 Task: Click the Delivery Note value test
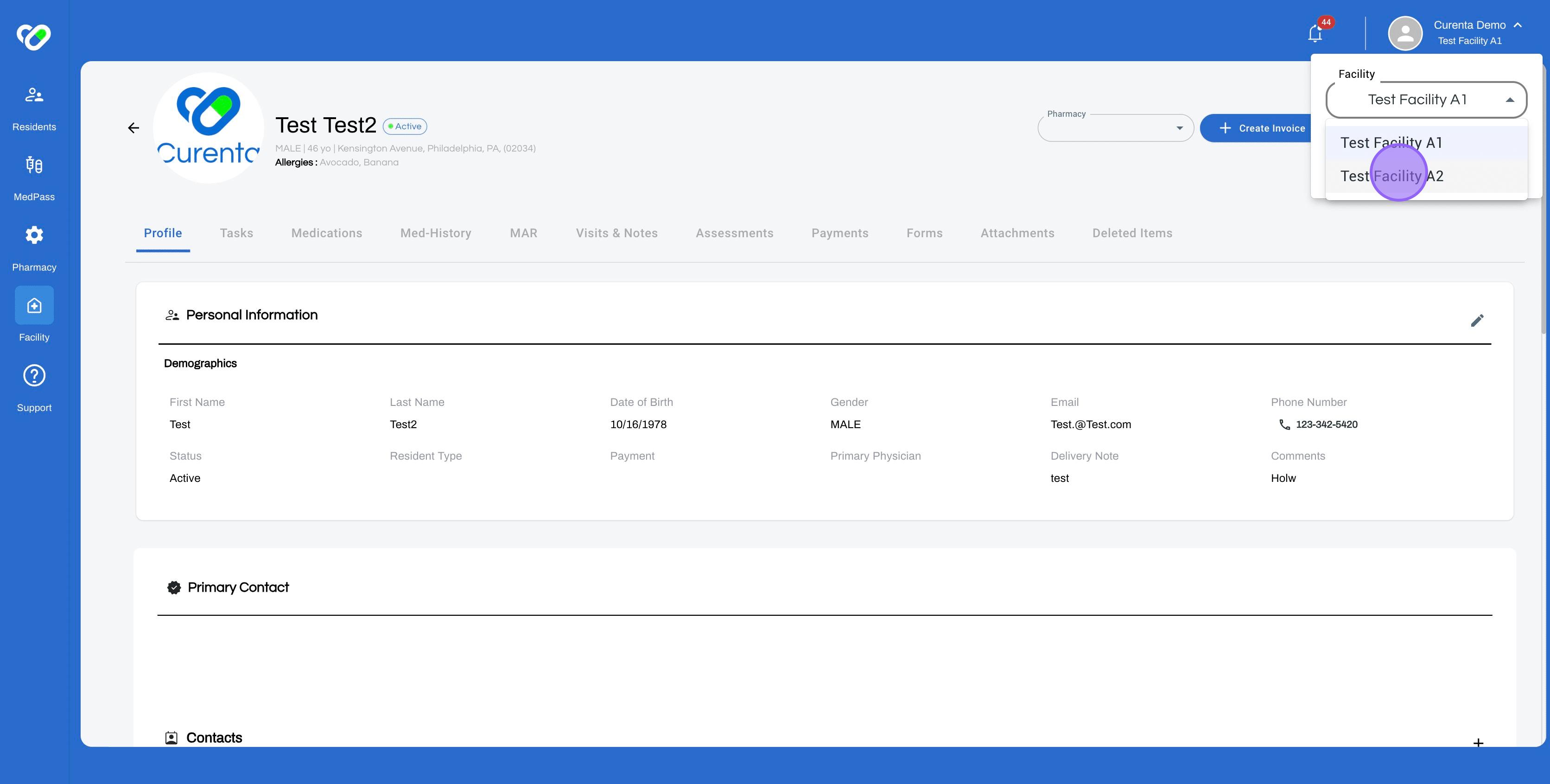point(1060,478)
